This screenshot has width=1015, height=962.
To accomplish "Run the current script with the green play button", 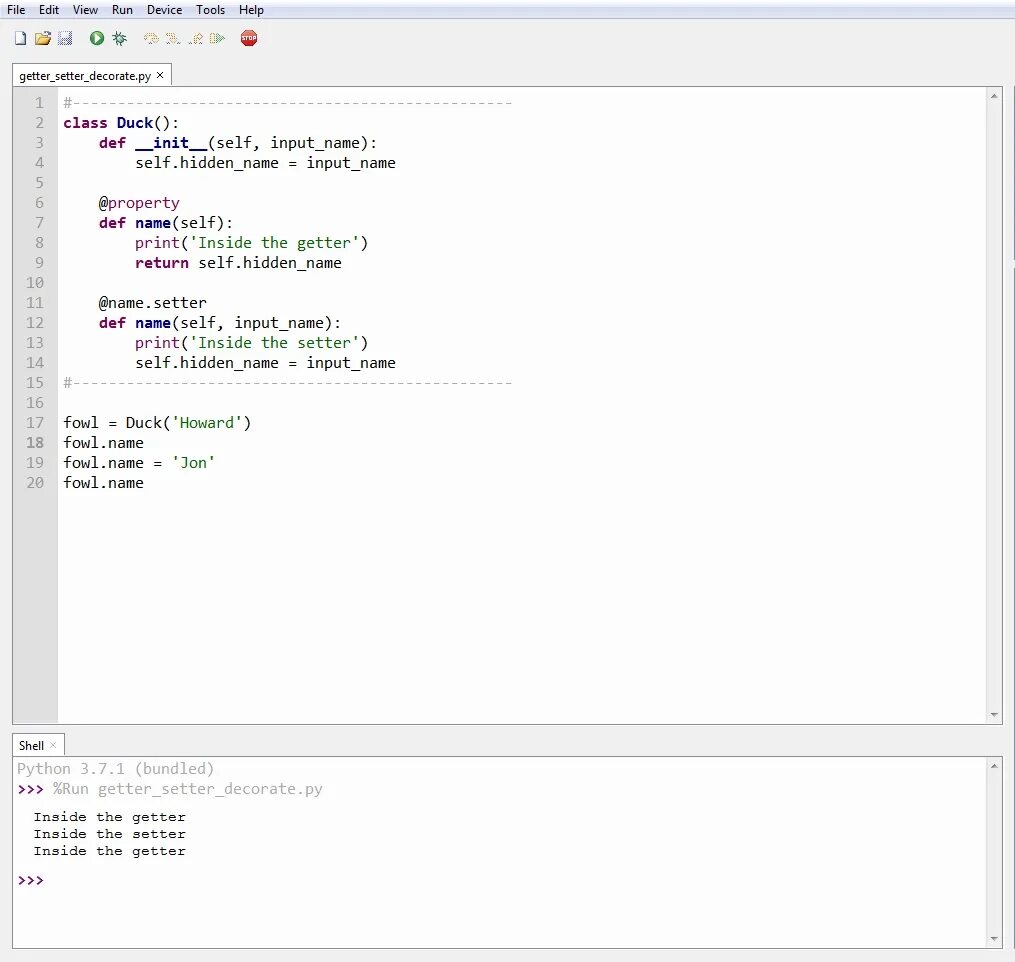I will coord(97,38).
